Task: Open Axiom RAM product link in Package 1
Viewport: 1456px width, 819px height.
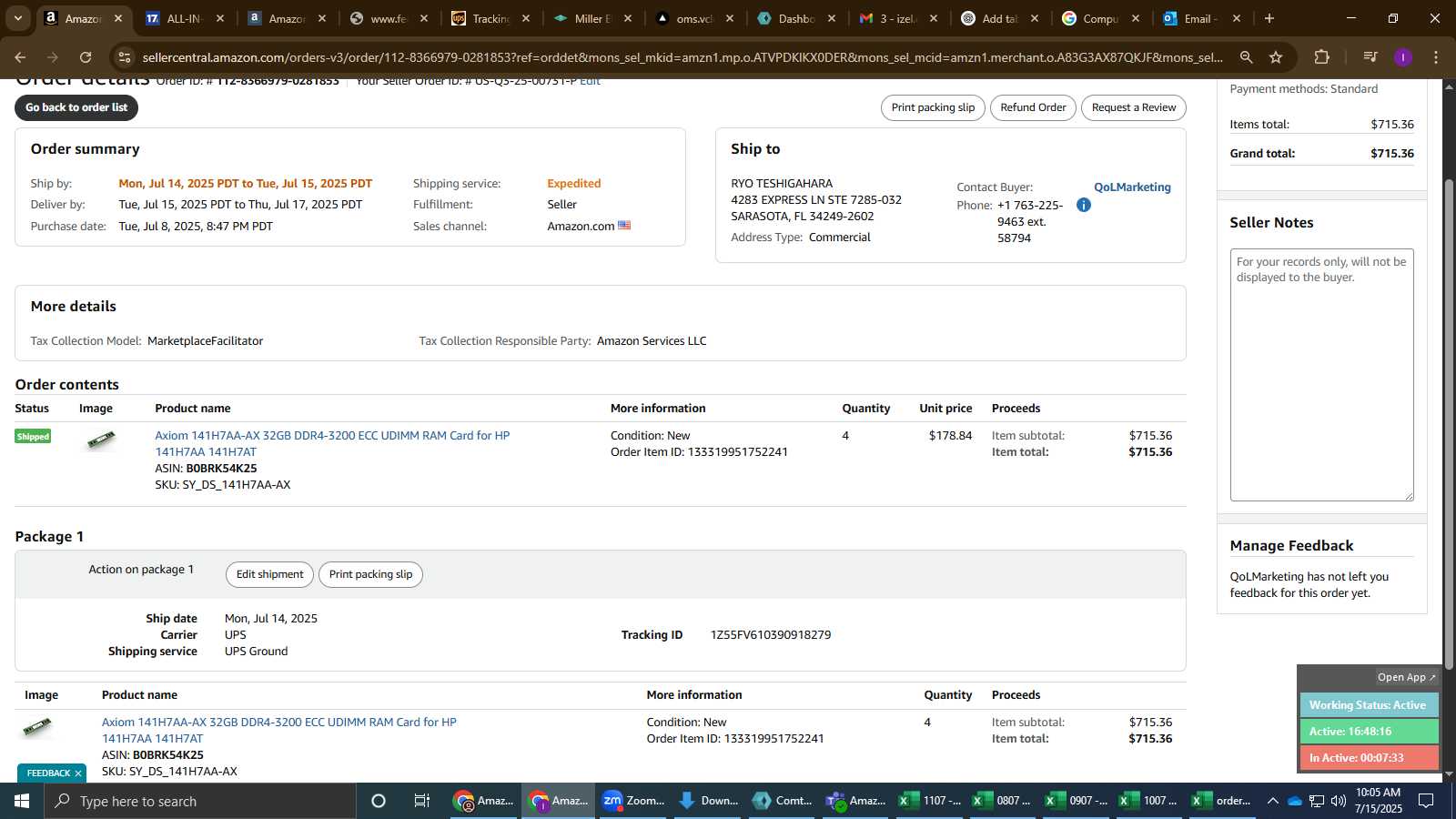Action: point(279,730)
